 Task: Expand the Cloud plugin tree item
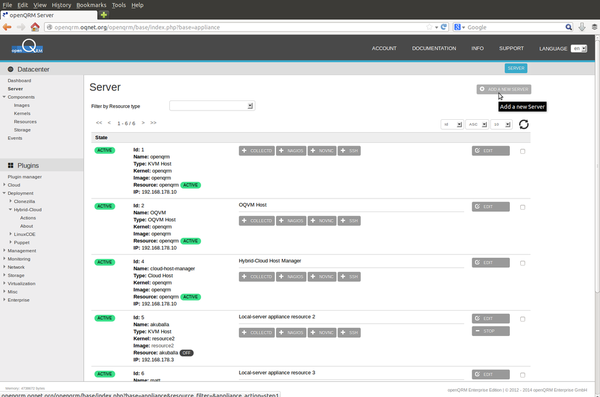(x=14, y=185)
